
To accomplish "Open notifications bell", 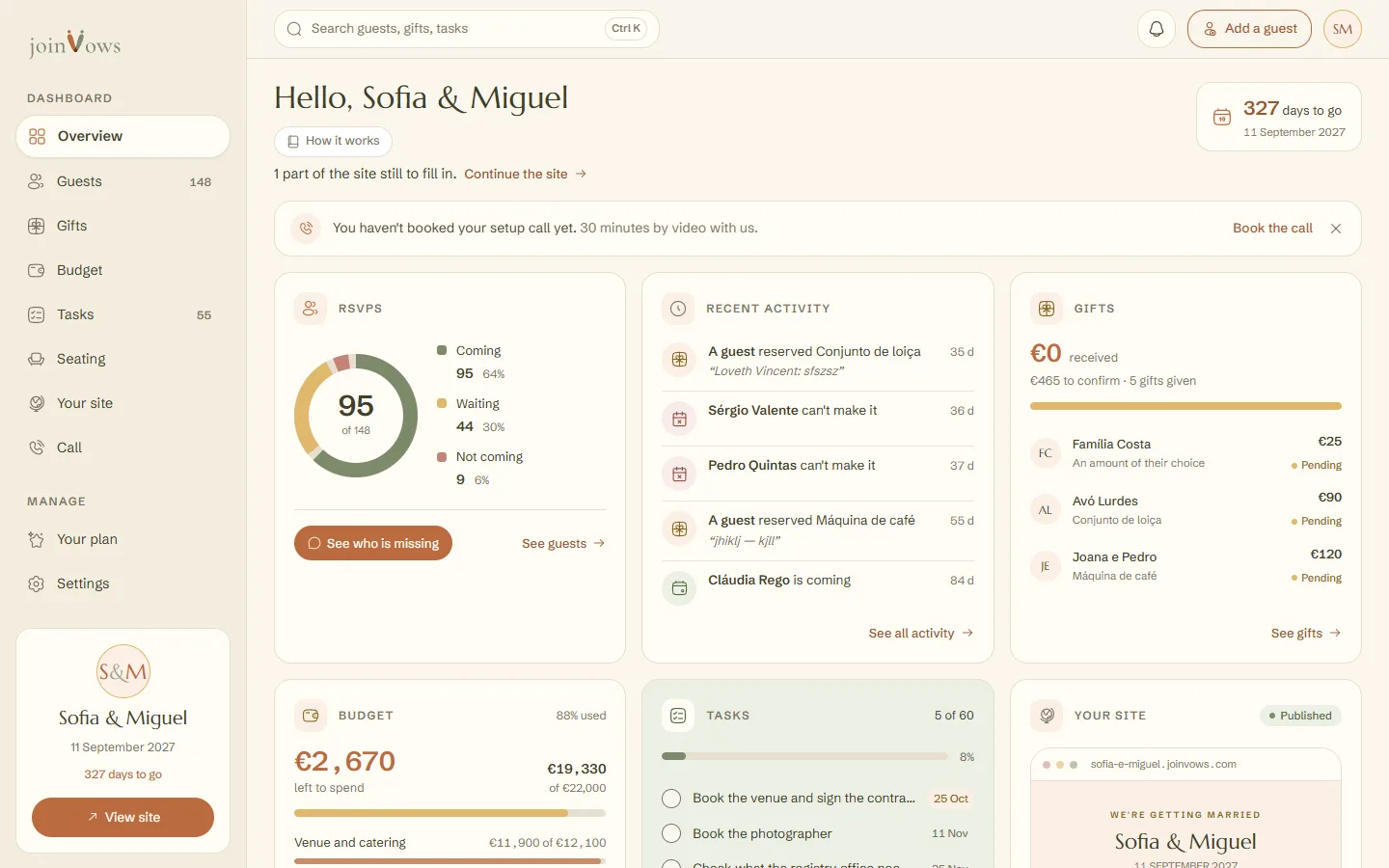I will click(x=1157, y=29).
